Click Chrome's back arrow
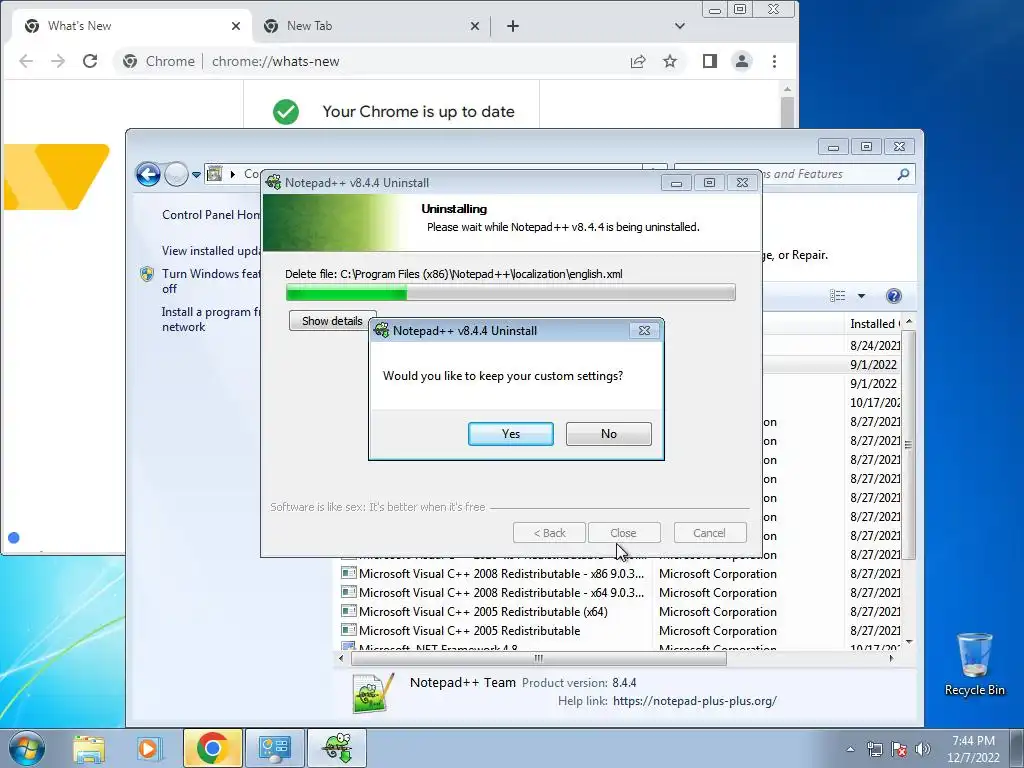This screenshot has width=1024, height=768. (26, 61)
